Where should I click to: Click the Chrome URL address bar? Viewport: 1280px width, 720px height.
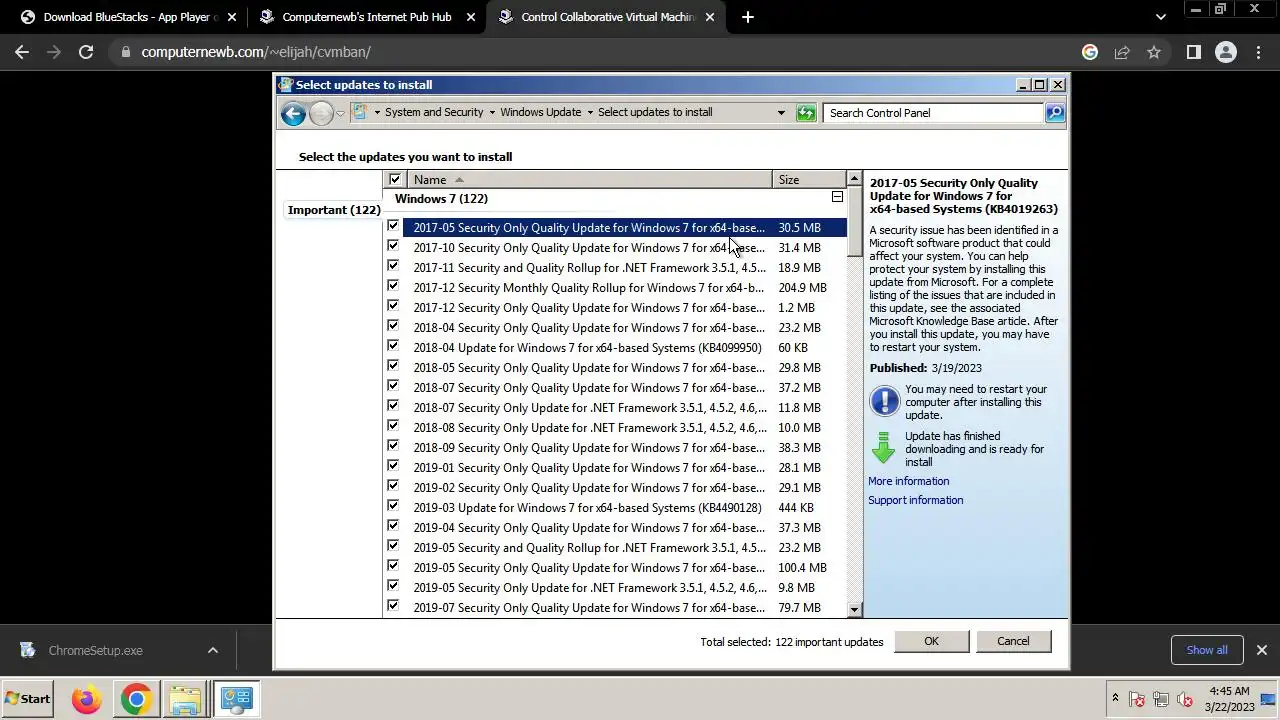600,52
